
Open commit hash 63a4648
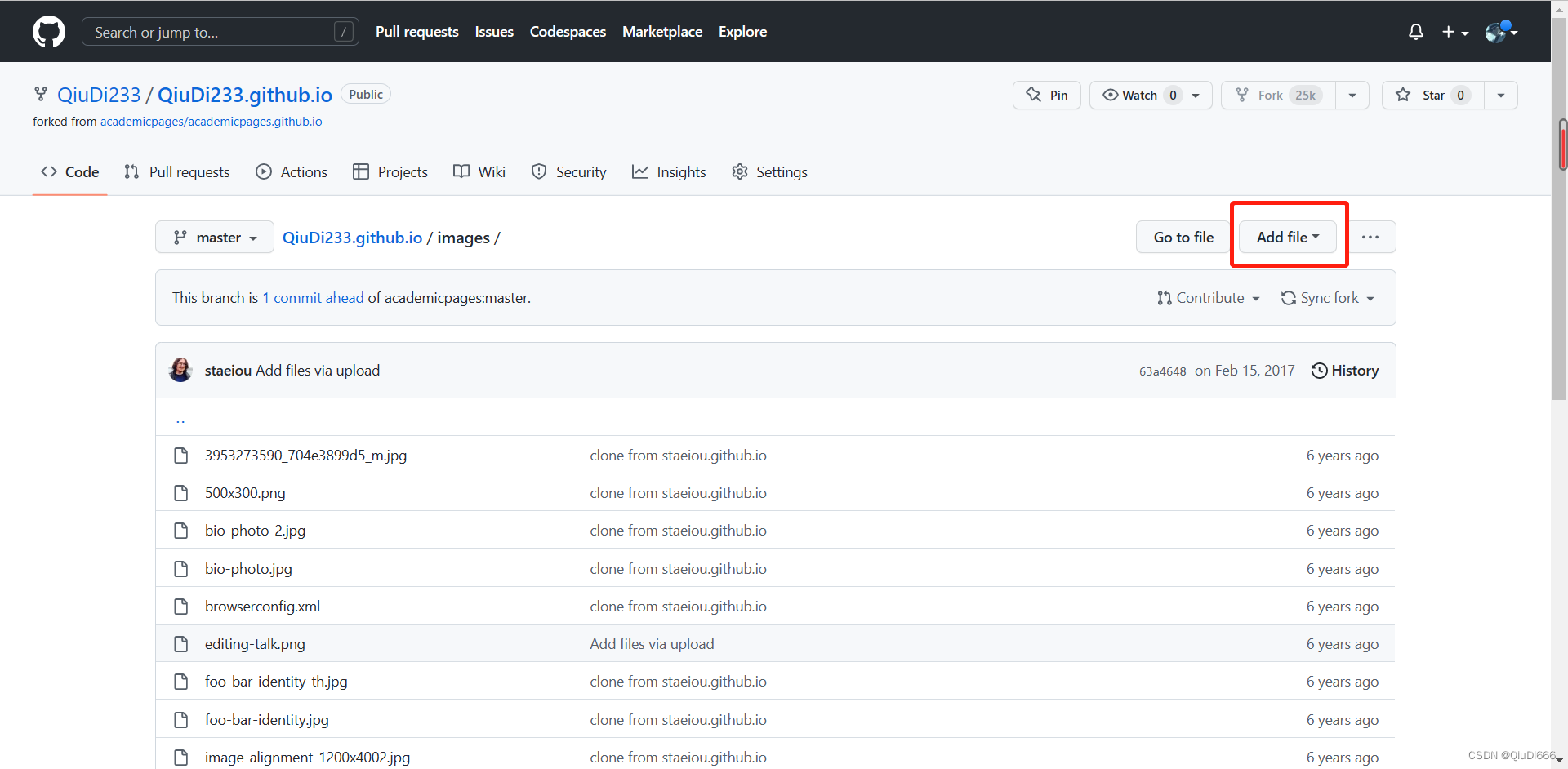pyautogui.click(x=1162, y=371)
